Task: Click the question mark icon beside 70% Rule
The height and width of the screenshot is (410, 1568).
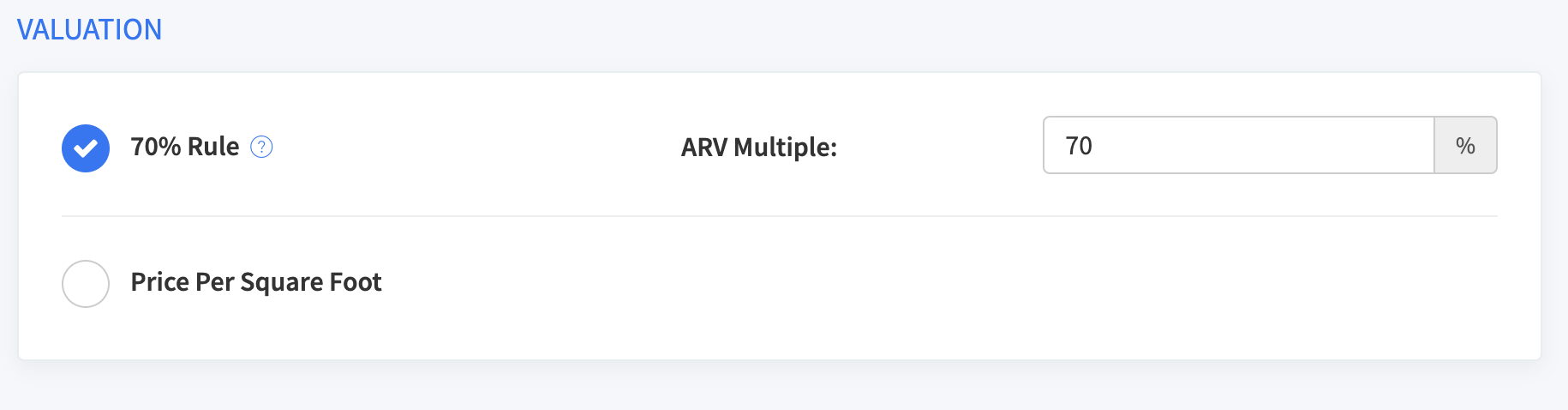Action: coord(261,148)
